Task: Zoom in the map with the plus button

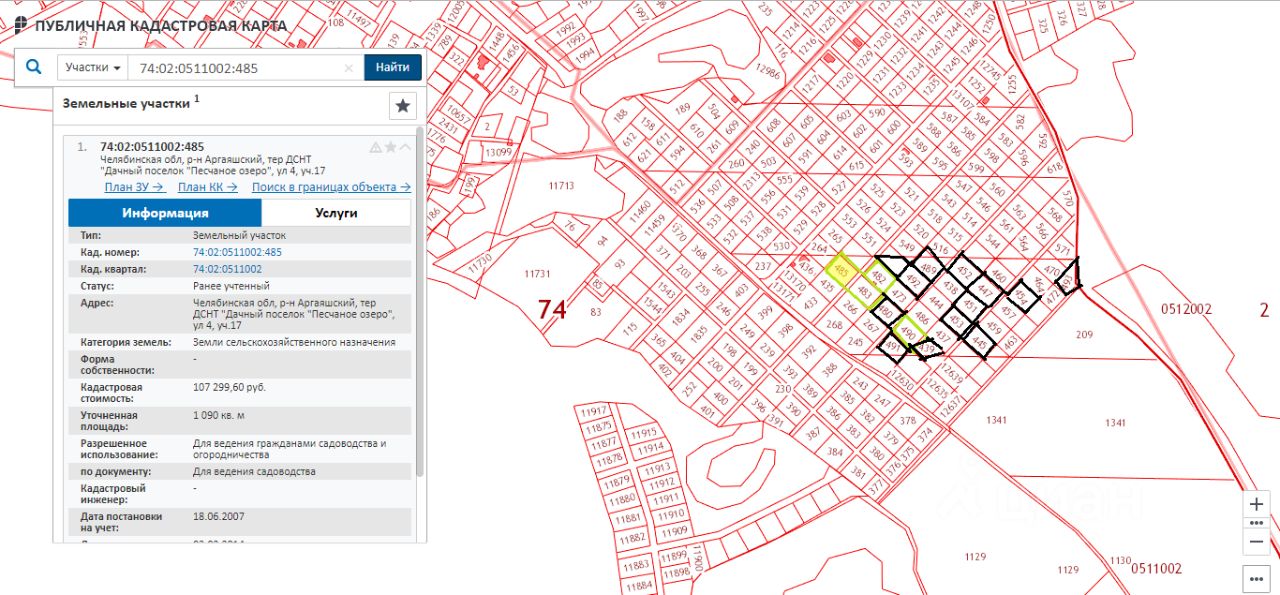Action: tap(1257, 504)
